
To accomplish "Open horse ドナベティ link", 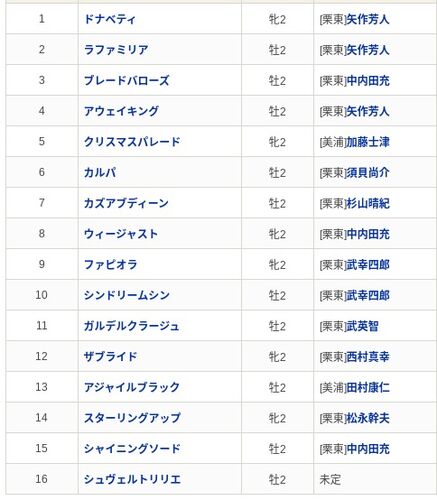I will click(110, 19).
